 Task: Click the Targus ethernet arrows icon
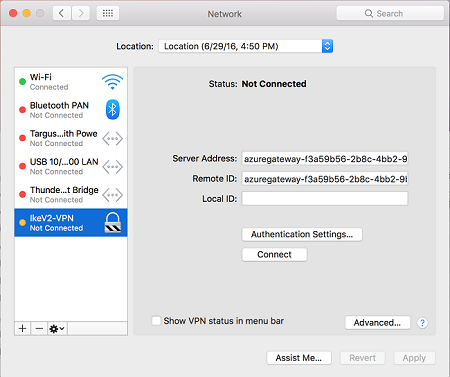tap(113, 138)
